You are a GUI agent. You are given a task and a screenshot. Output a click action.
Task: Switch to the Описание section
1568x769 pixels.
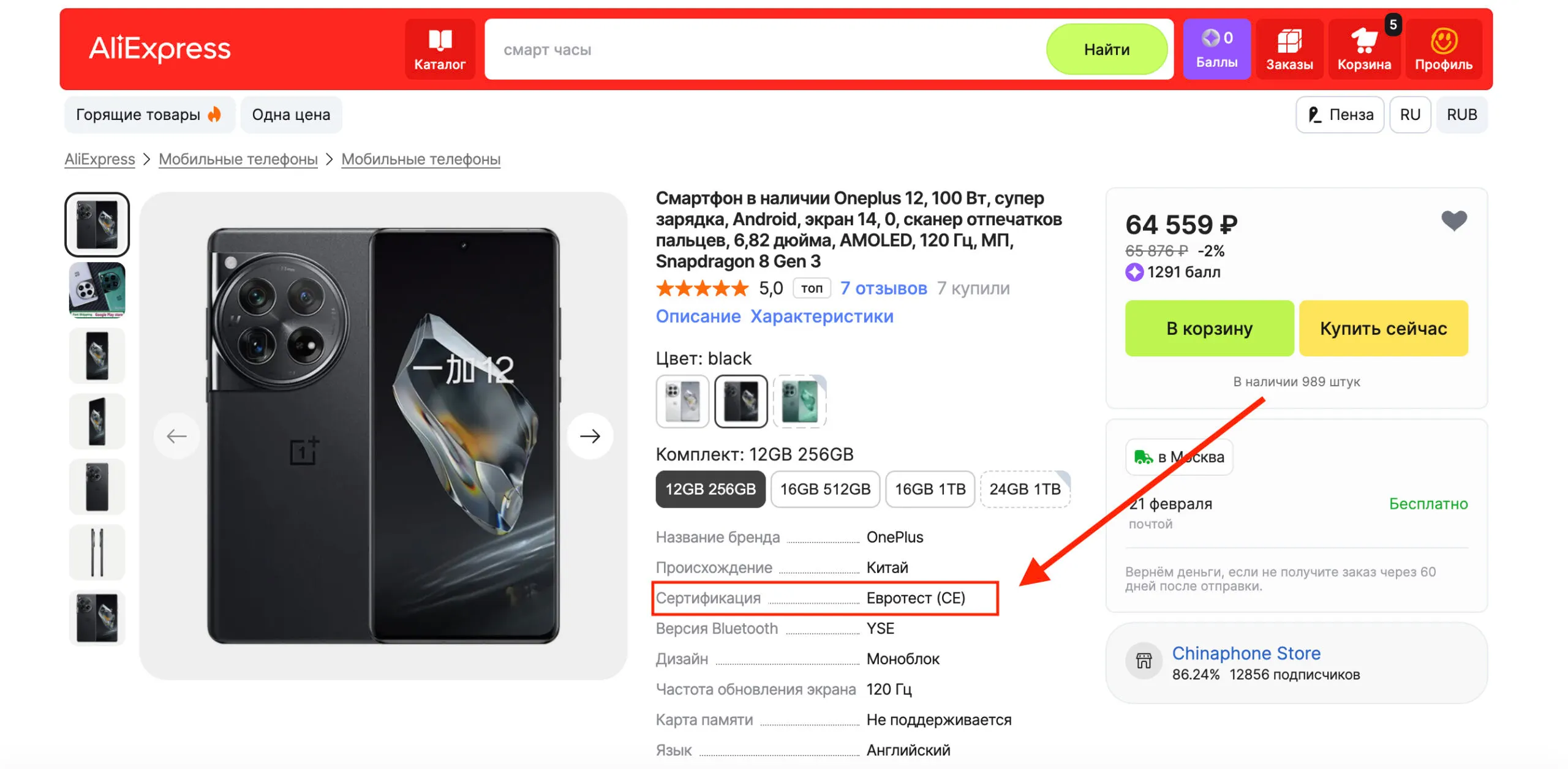(698, 317)
